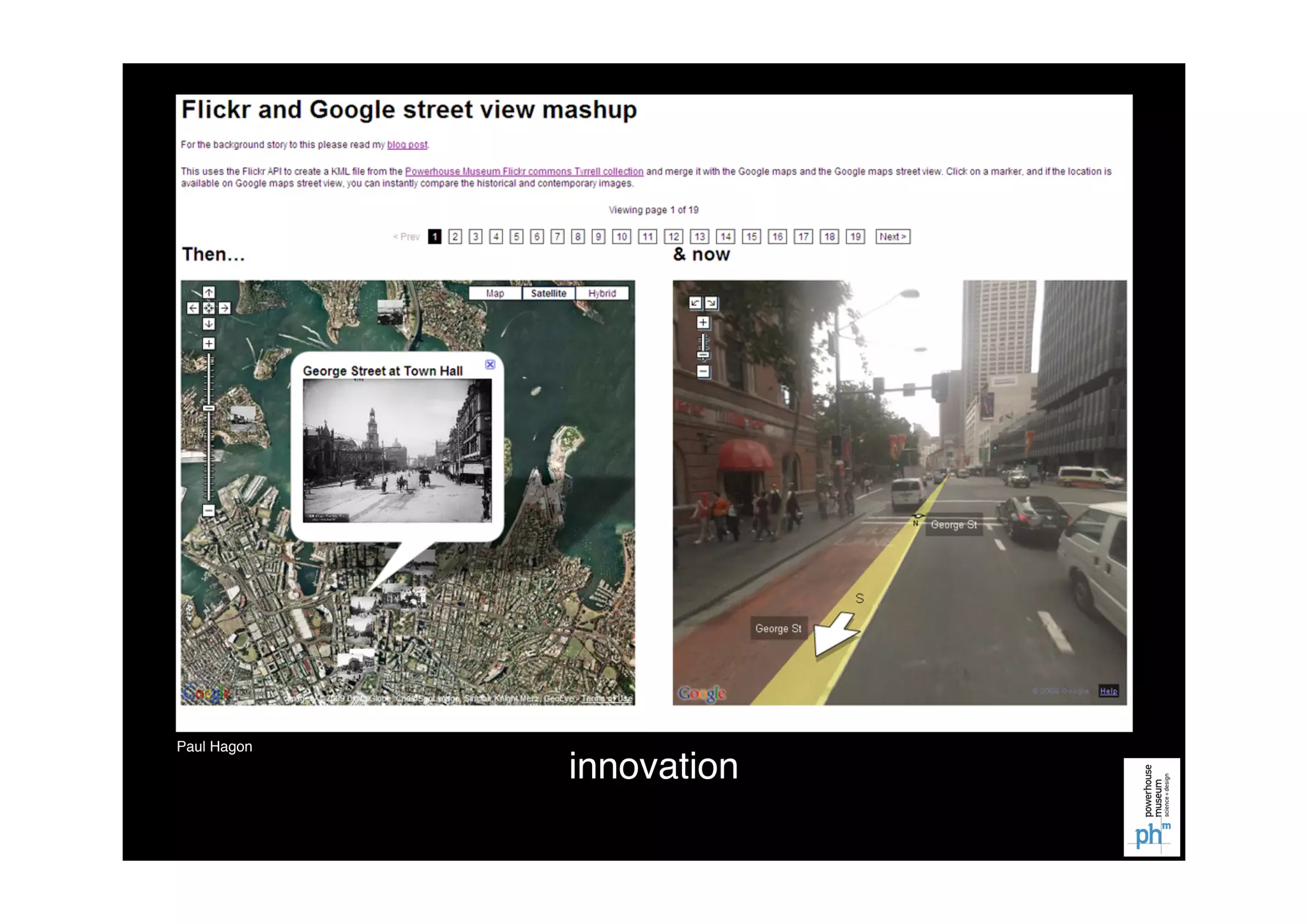1308x924 pixels.
Task: Click the map recenter icon
Action: pos(209,308)
